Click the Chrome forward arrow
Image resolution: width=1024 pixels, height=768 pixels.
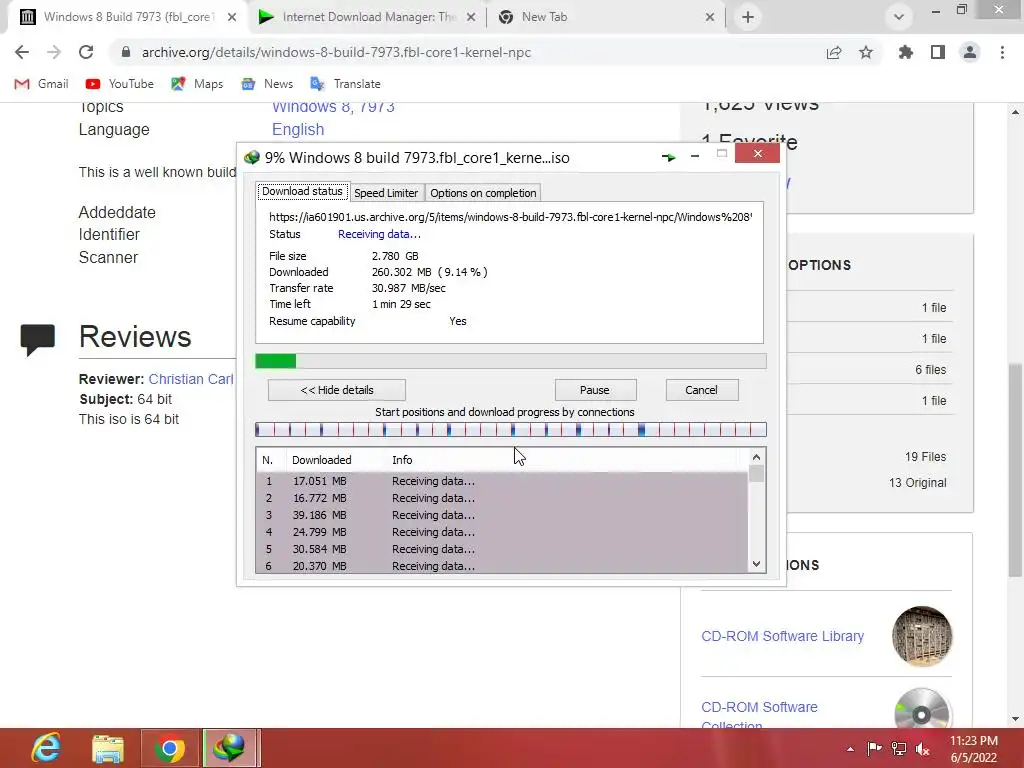click(54, 52)
